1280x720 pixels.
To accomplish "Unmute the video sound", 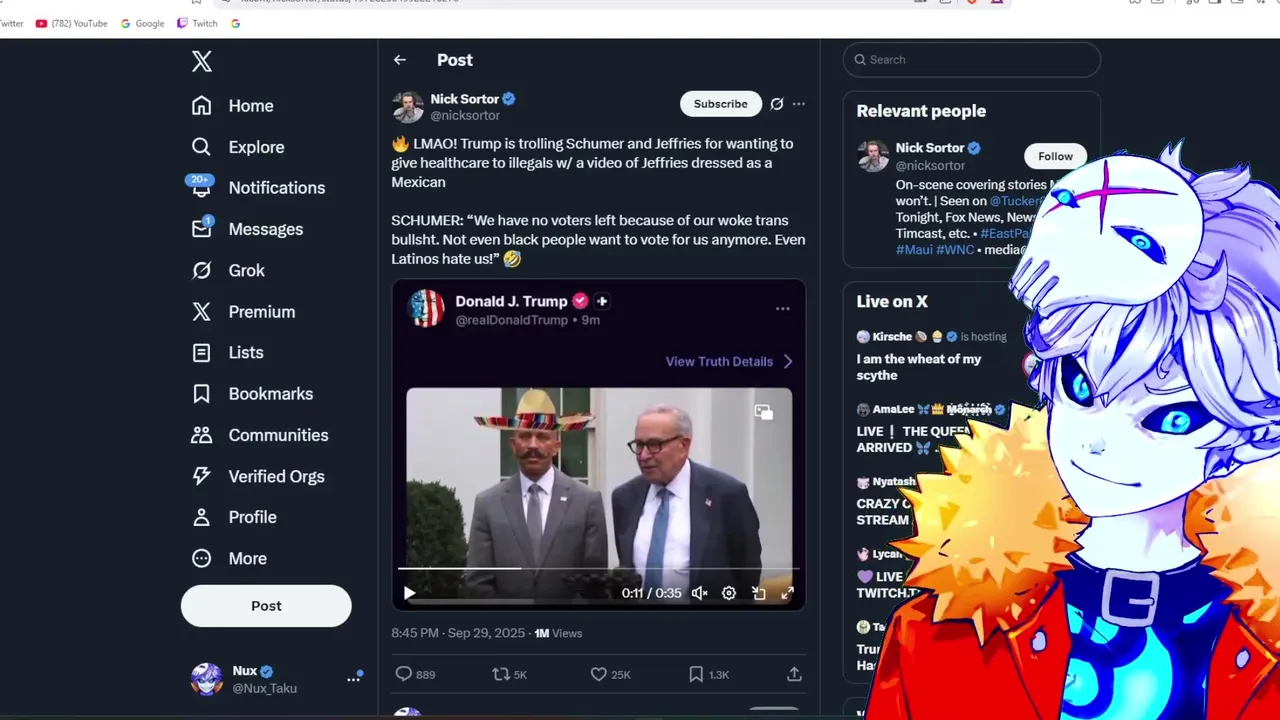I will pos(700,593).
